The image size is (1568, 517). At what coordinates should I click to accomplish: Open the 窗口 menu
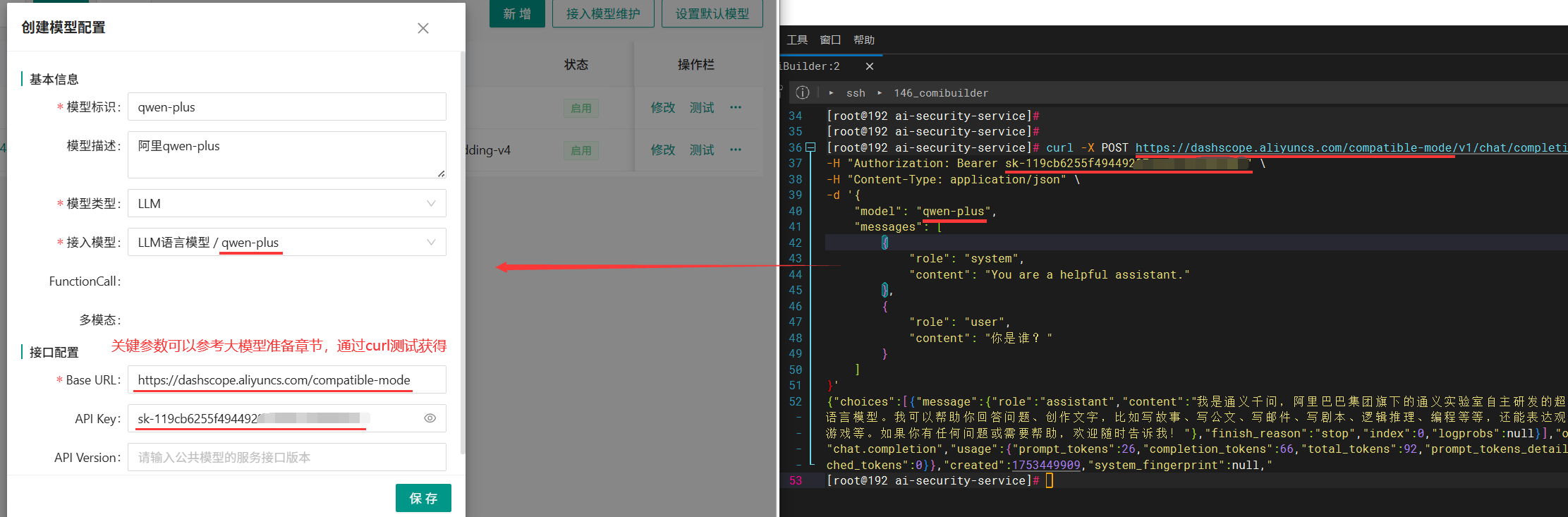tap(830, 40)
